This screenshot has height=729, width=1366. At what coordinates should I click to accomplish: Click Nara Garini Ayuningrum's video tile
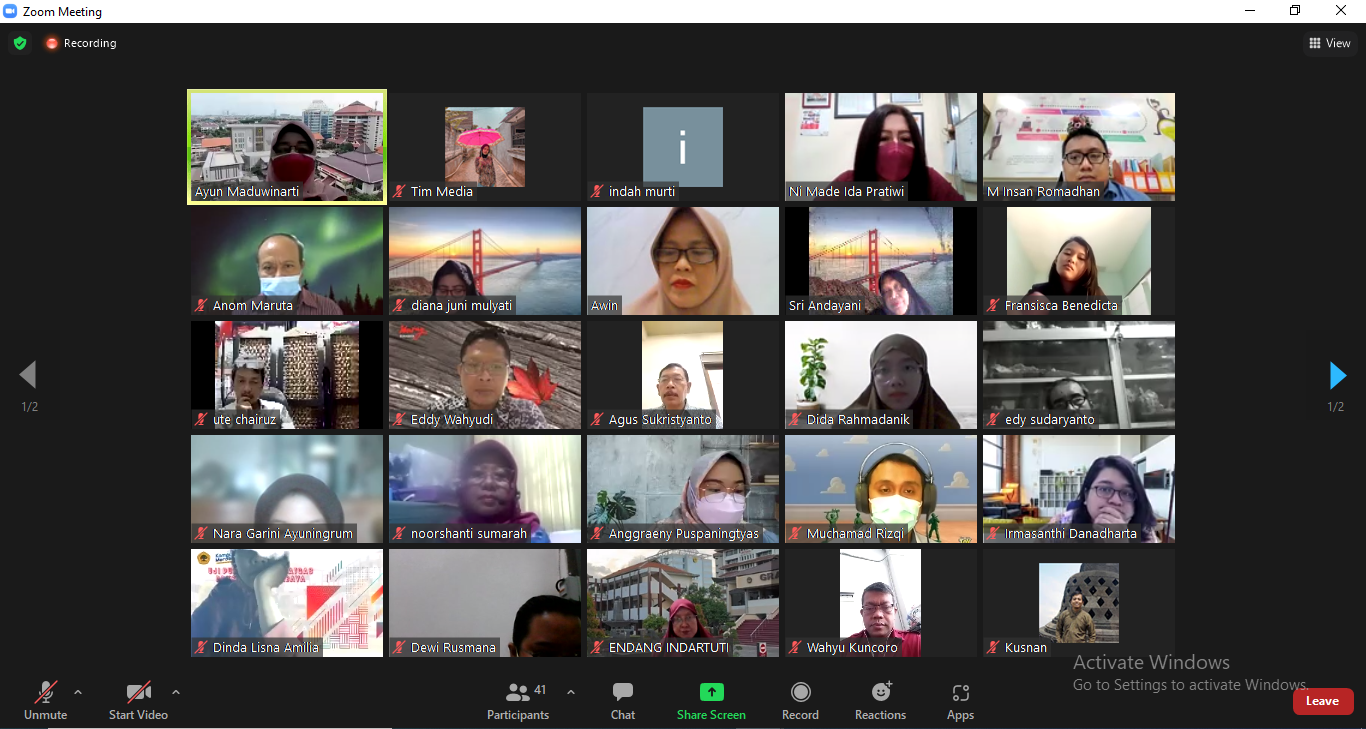[287, 489]
